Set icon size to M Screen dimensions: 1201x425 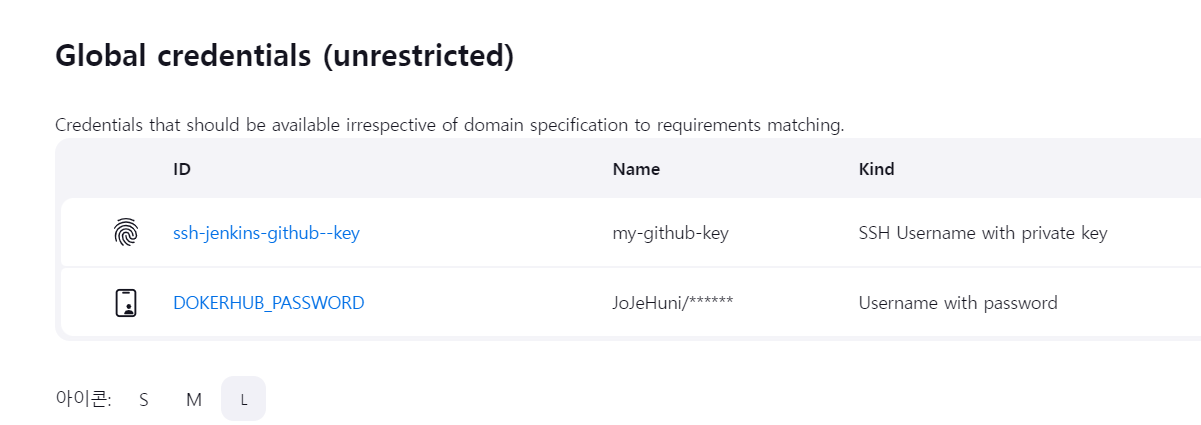(194, 399)
